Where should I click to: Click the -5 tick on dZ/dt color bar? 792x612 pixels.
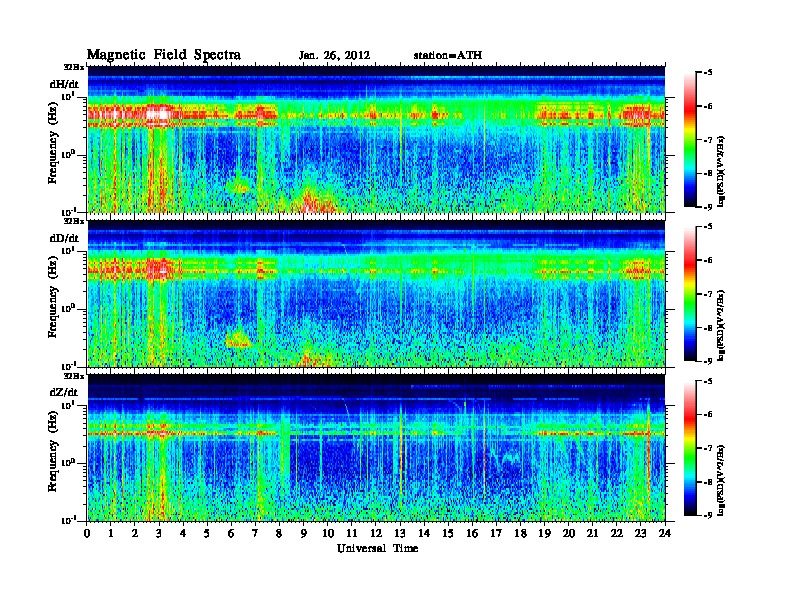point(708,381)
